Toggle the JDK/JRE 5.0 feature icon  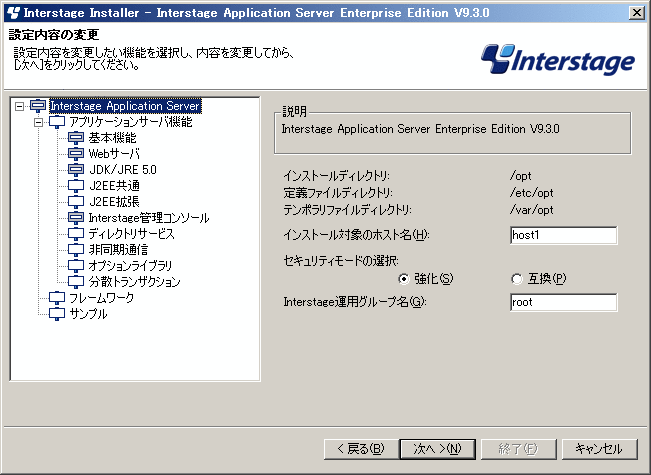pos(76,170)
